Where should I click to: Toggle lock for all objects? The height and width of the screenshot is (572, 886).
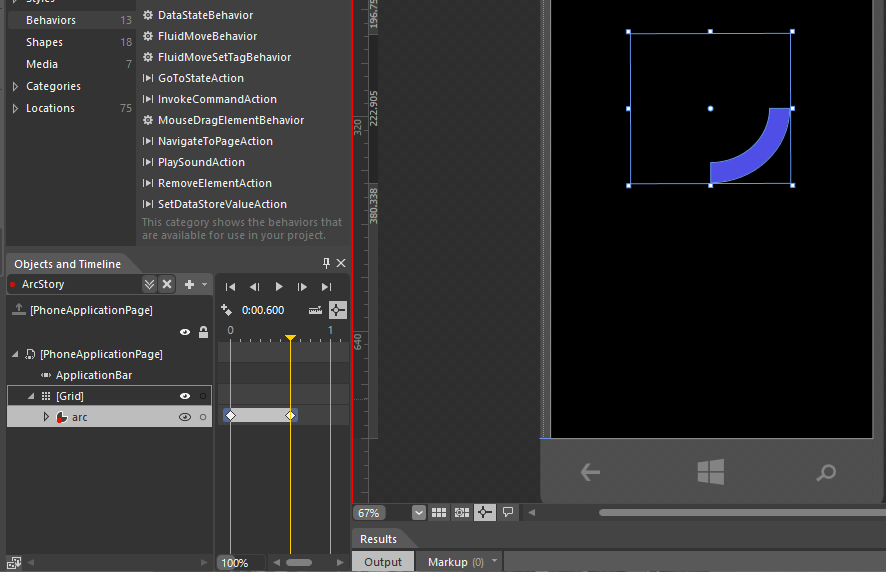click(x=203, y=332)
